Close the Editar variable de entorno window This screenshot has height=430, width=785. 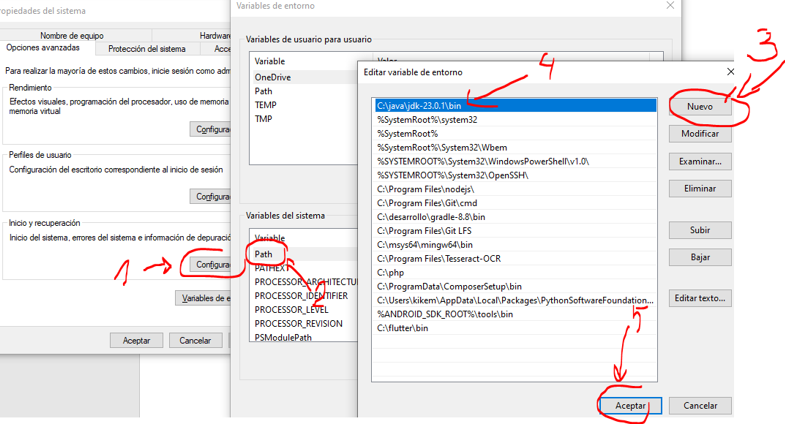[x=730, y=72]
